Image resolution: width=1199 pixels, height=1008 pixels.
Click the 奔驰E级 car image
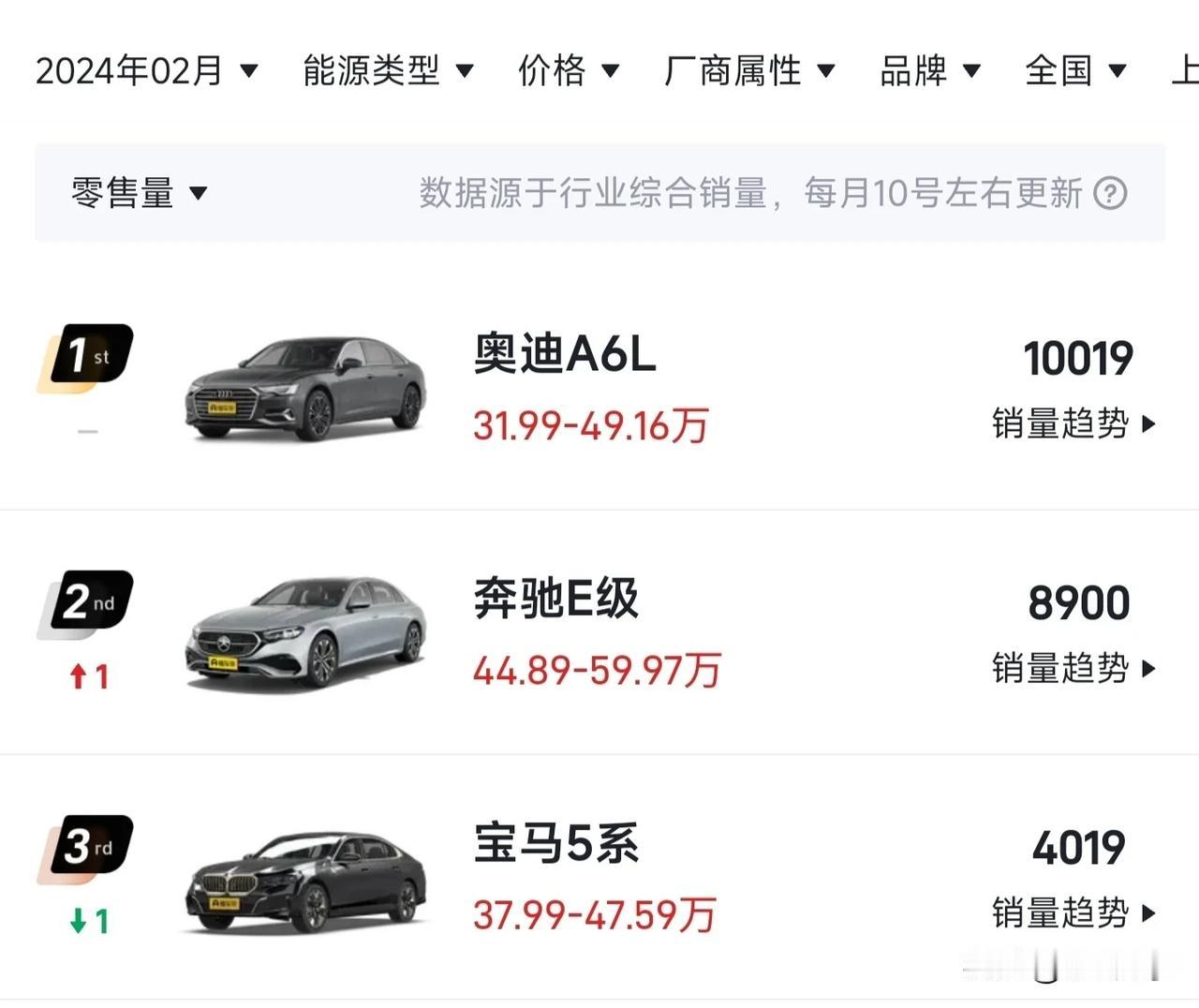pos(305,635)
